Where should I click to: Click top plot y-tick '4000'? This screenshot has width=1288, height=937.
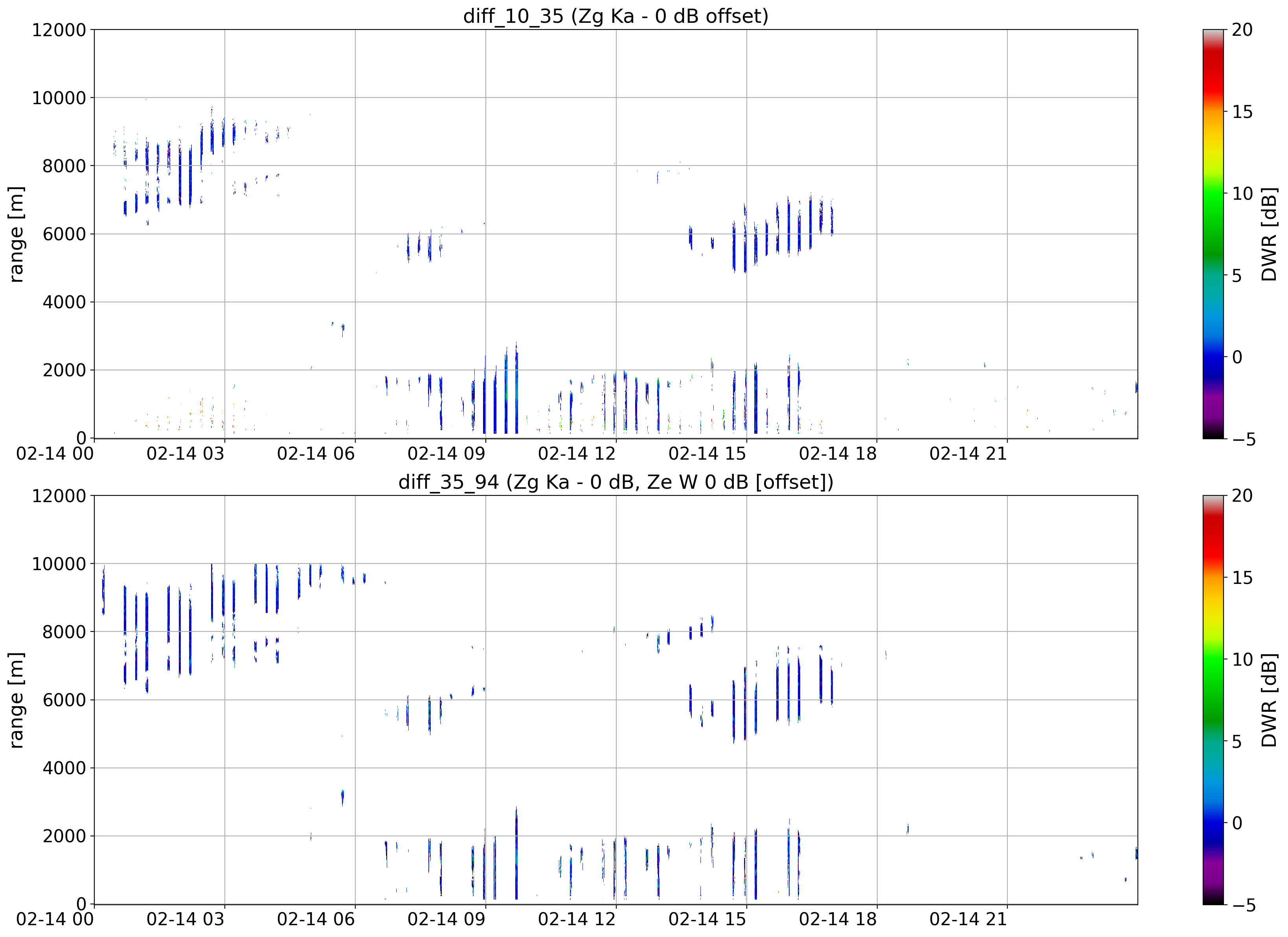pyautogui.click(x=65, y=302)
